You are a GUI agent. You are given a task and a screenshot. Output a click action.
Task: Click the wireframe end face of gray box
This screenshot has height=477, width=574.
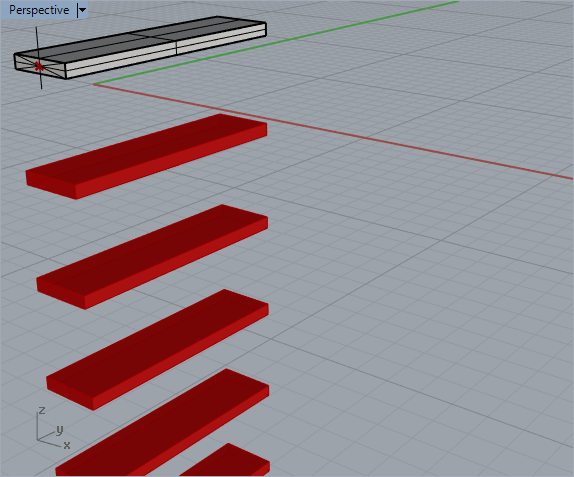[40, 66]
